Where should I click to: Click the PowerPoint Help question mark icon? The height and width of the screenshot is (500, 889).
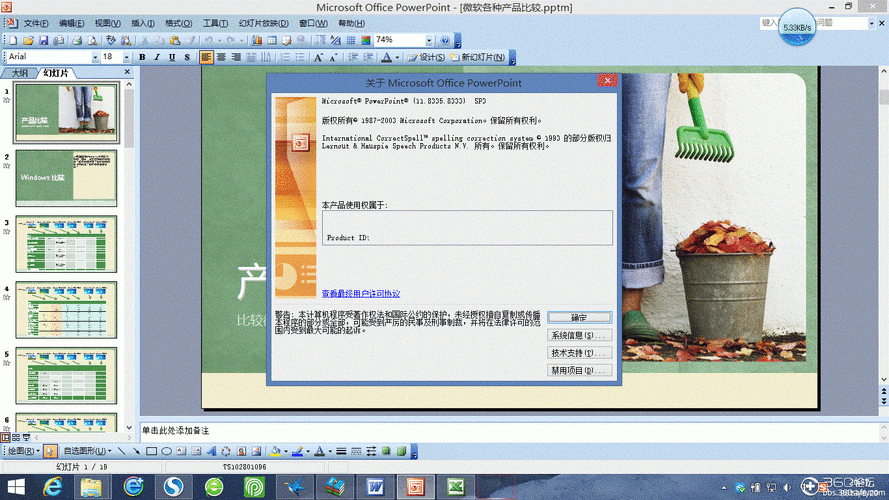445,40
